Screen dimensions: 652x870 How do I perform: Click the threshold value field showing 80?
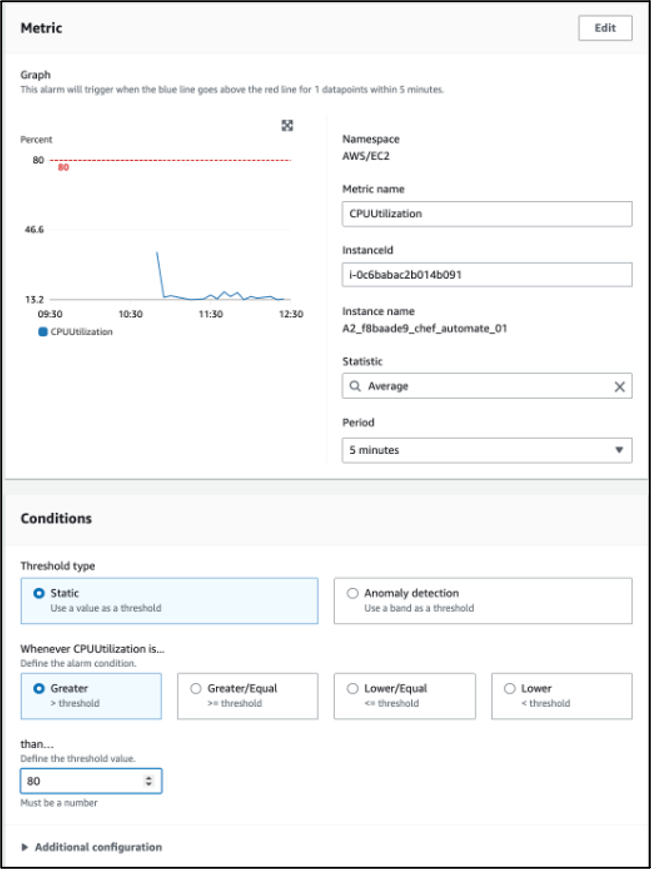80,781
